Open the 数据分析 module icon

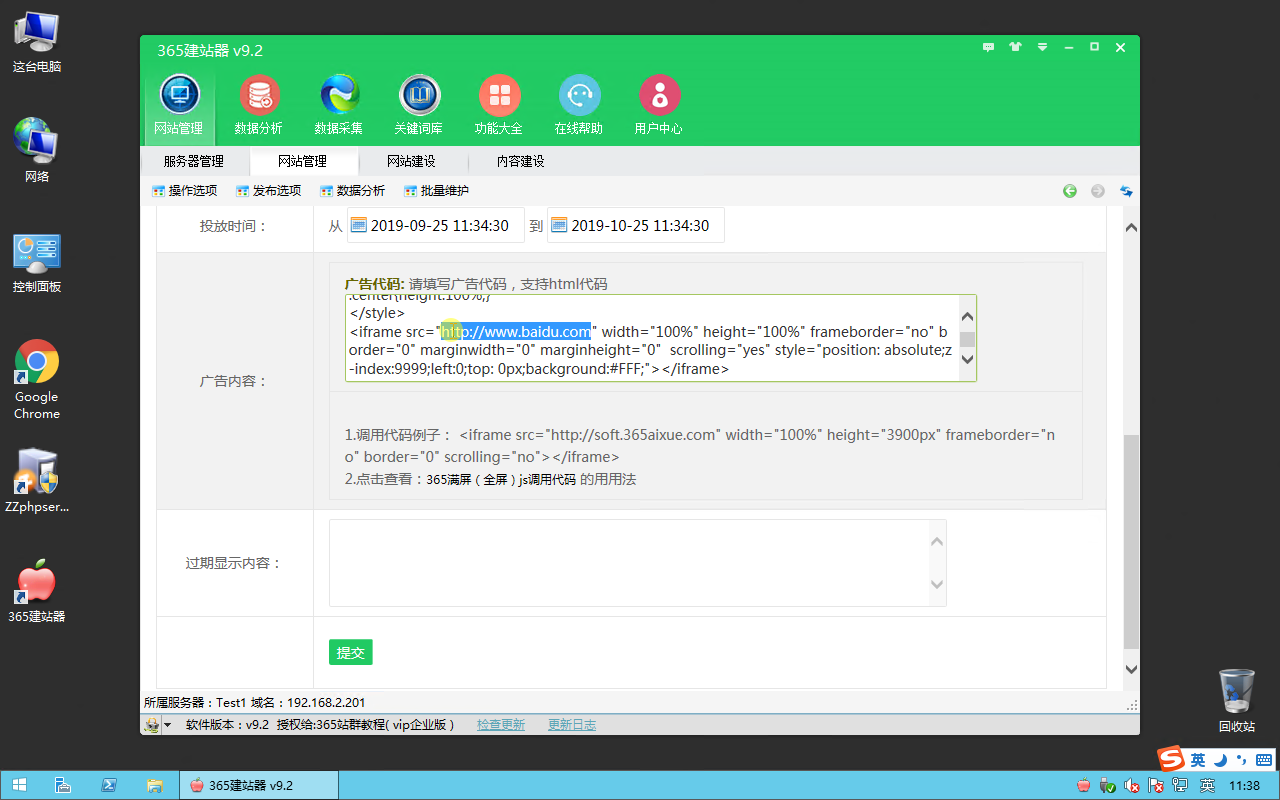[259, 105]
